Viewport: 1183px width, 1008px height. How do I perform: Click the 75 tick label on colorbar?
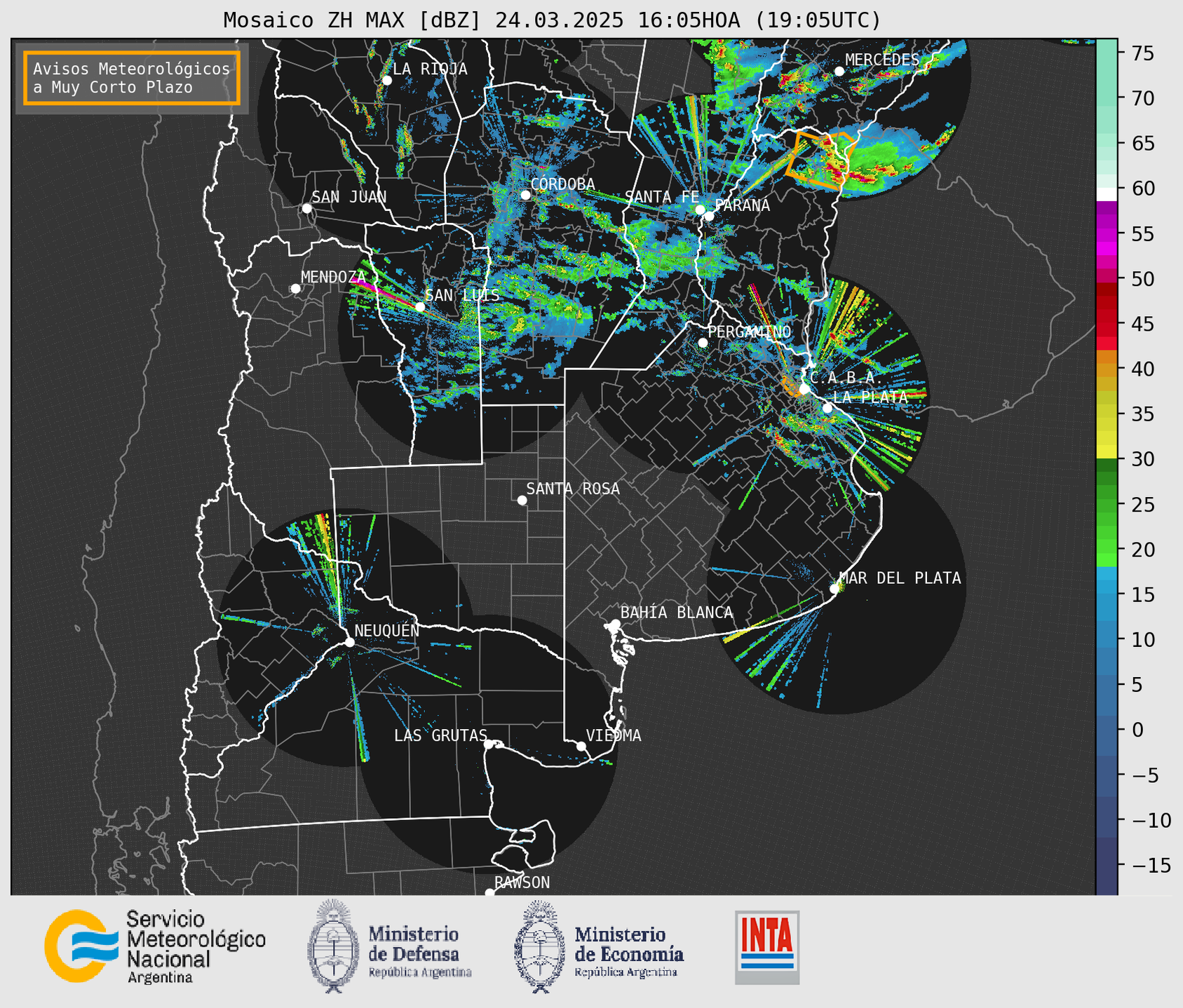coord(1144,54)
